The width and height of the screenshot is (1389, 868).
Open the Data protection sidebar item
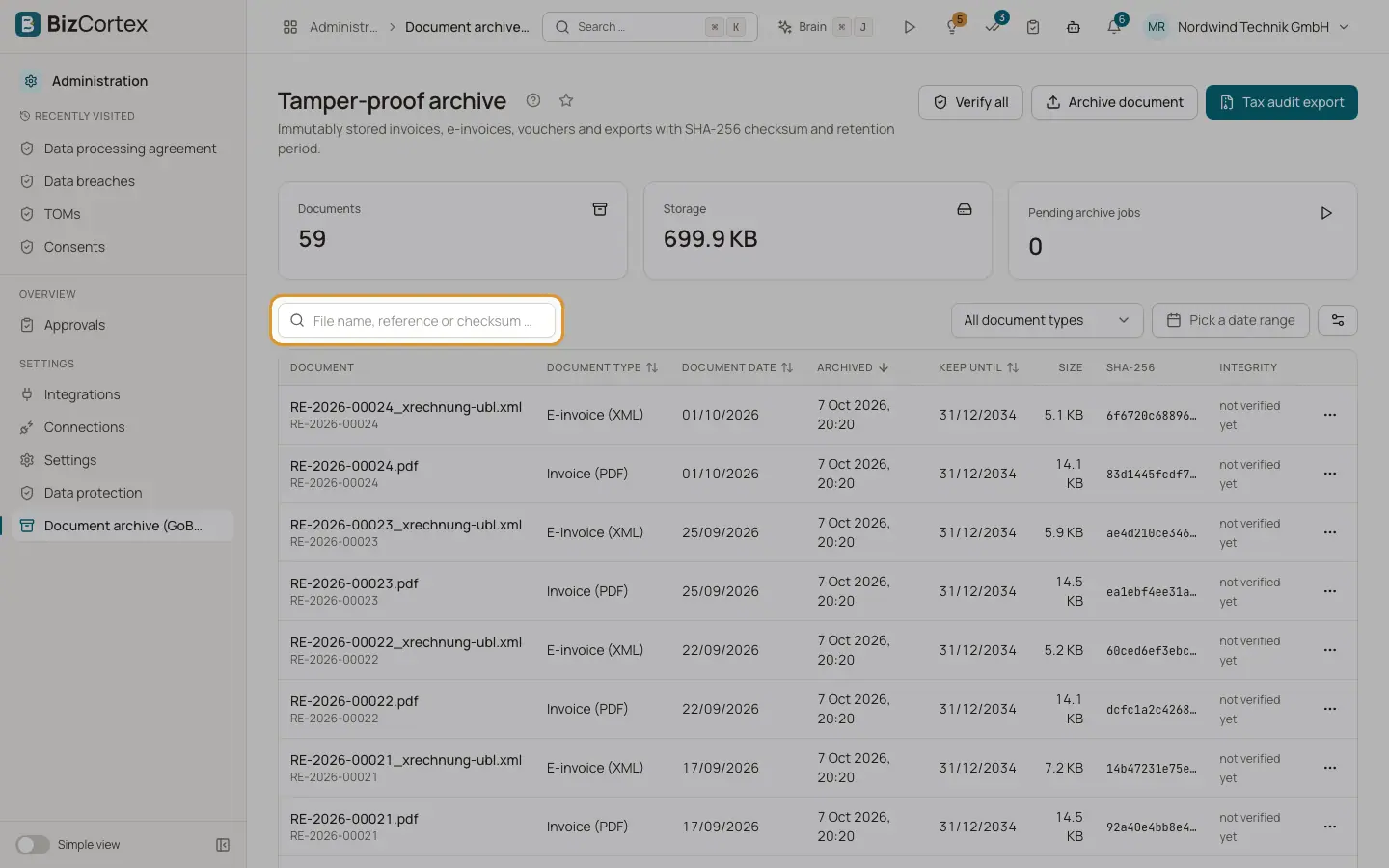[x=123, y=493]
